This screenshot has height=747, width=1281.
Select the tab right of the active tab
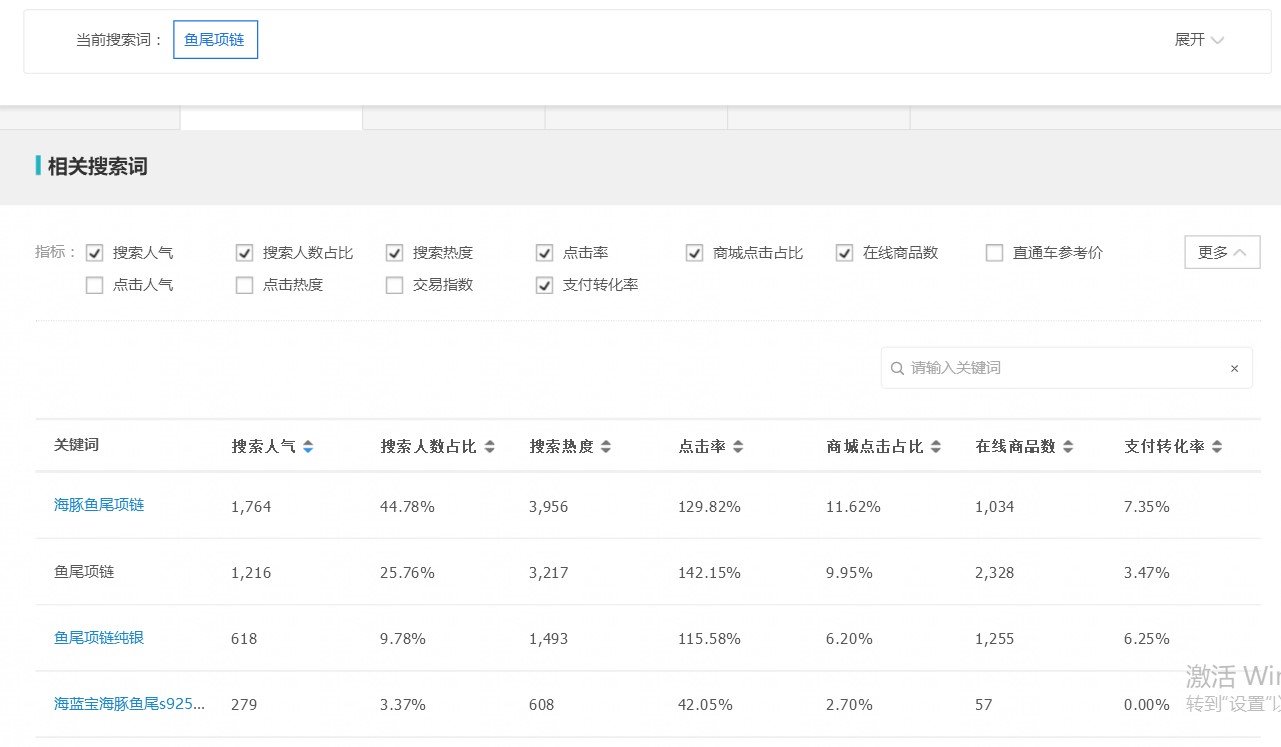(x=453, y=117)
